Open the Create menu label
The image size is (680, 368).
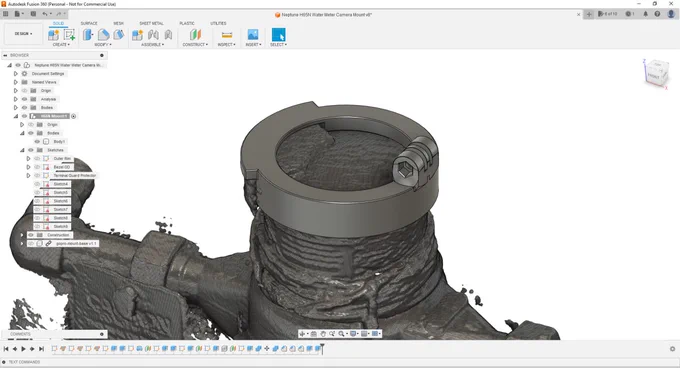pyautogui.click(x=61, y=45)
